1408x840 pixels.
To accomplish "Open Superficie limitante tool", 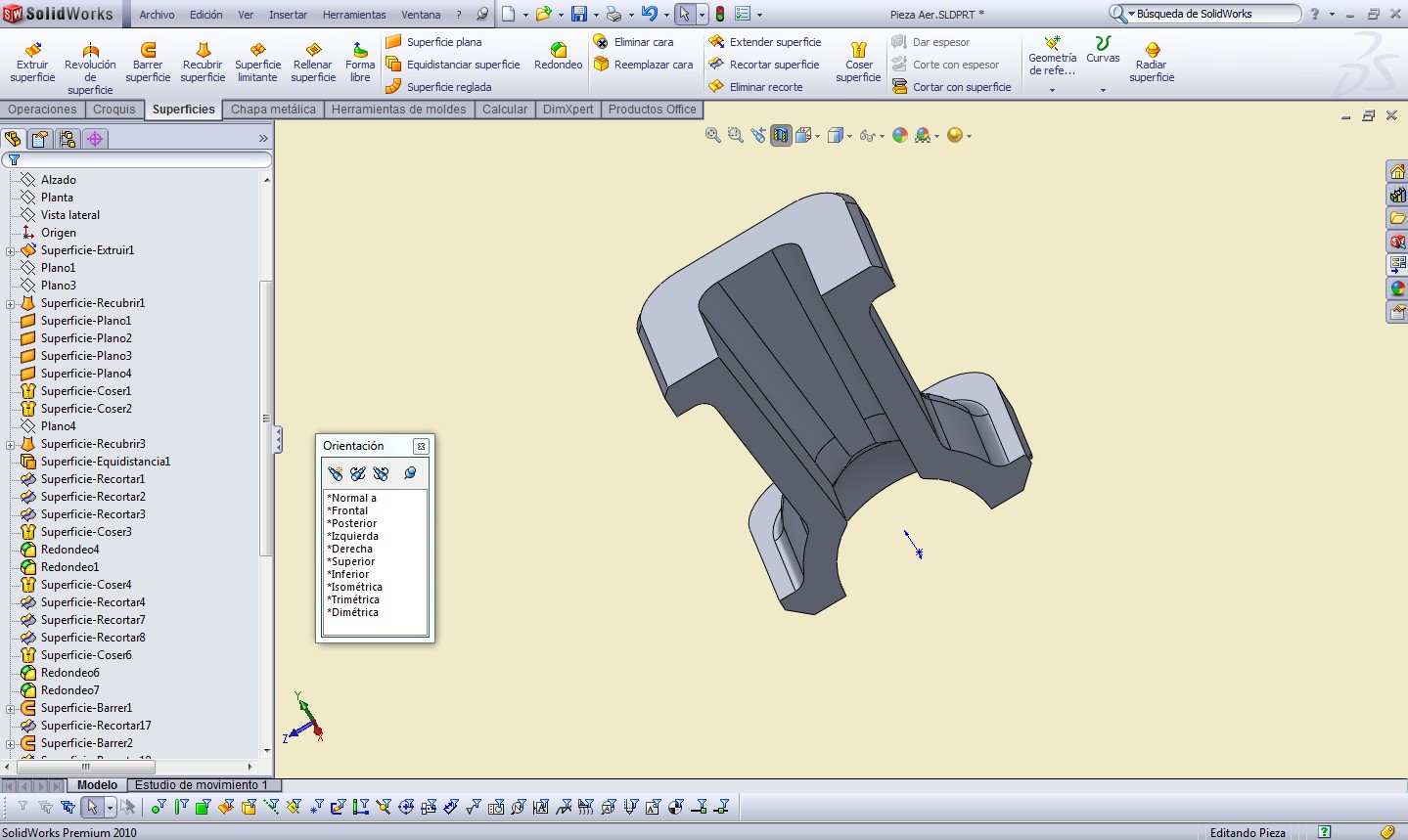I will (257, 63).
